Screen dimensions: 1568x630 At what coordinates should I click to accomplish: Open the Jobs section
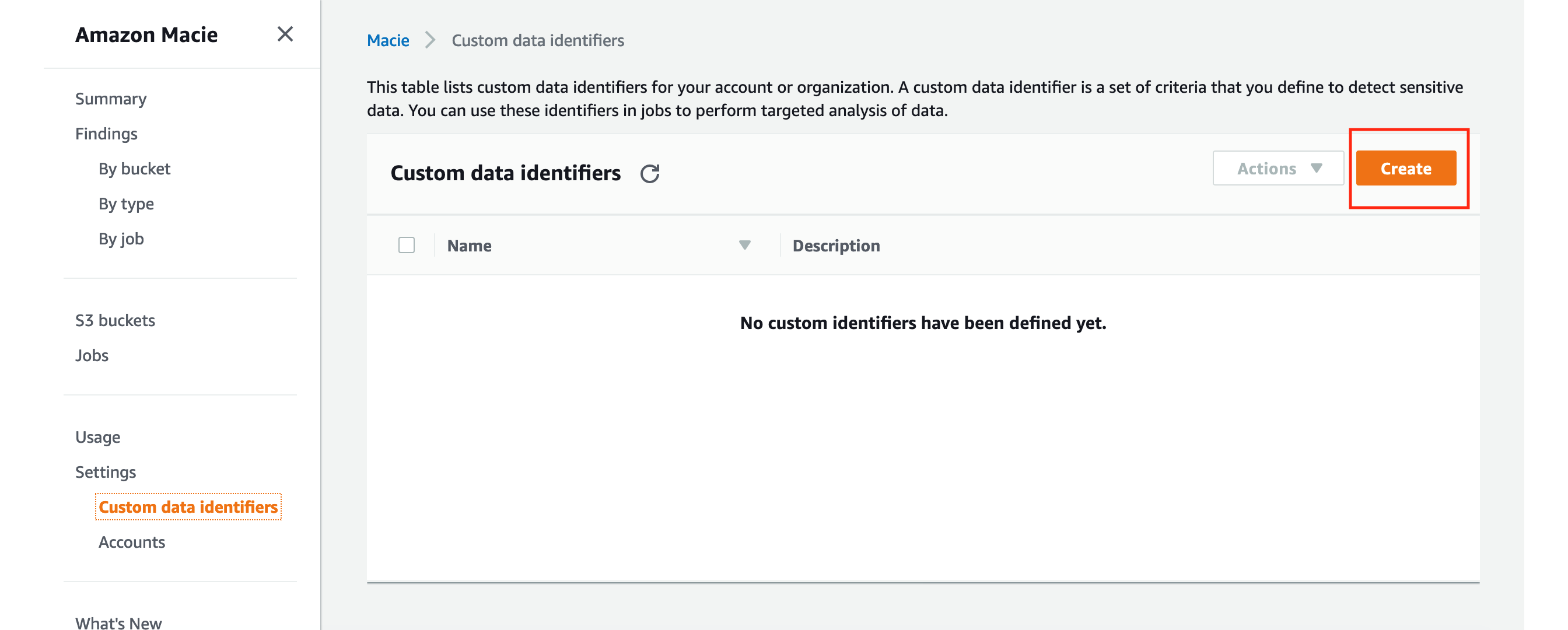(92, 355)
